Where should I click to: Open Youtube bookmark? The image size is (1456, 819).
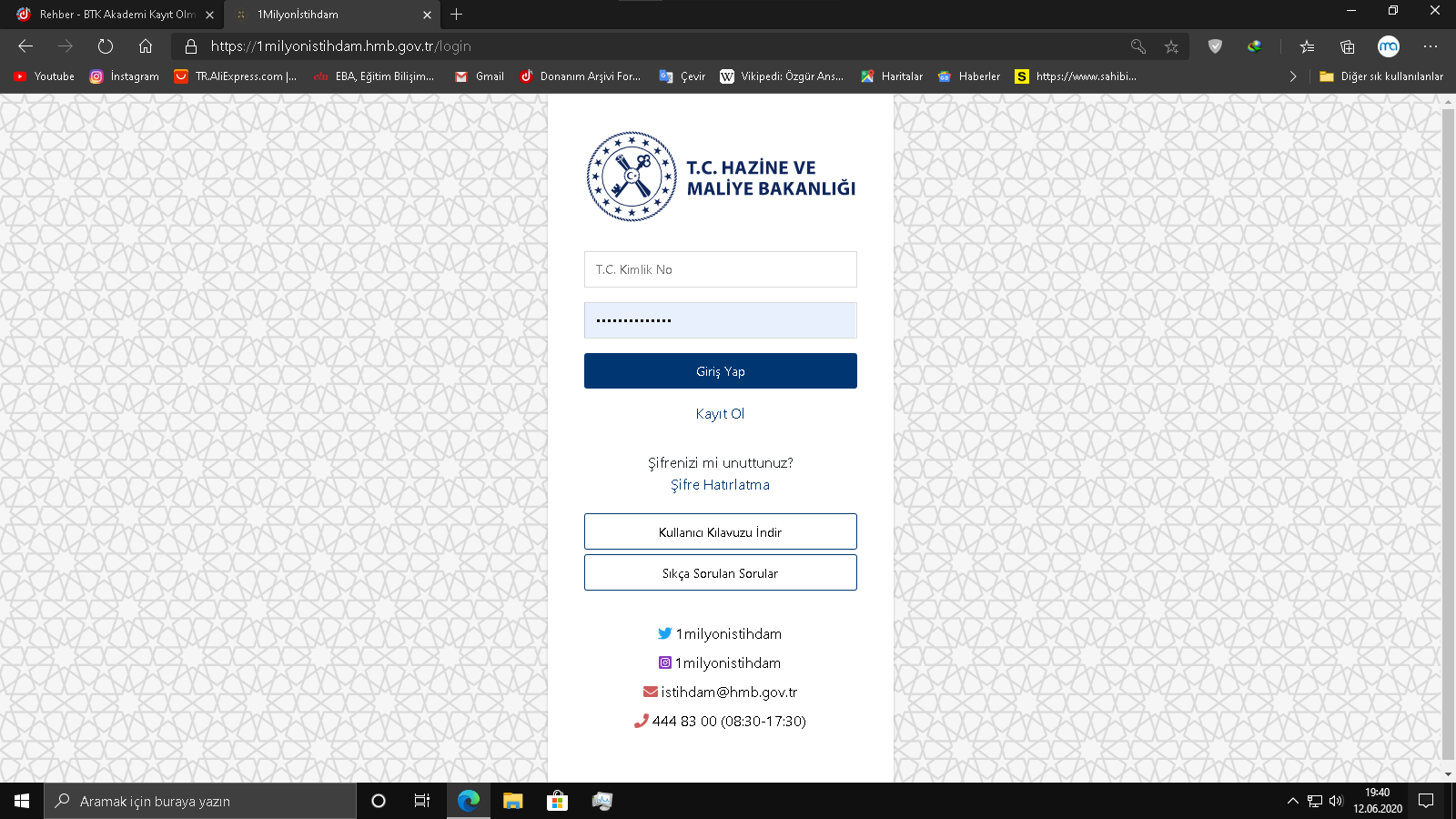(45, 76)
